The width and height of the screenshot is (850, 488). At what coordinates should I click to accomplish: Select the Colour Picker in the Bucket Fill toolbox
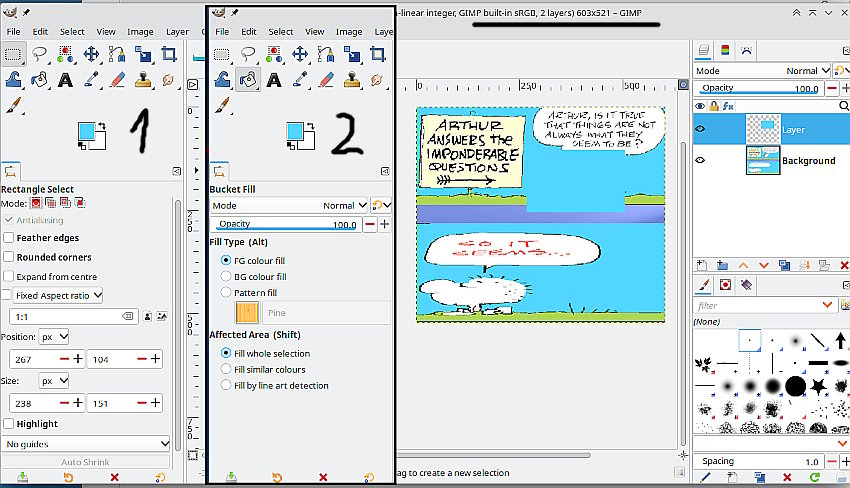300,80
